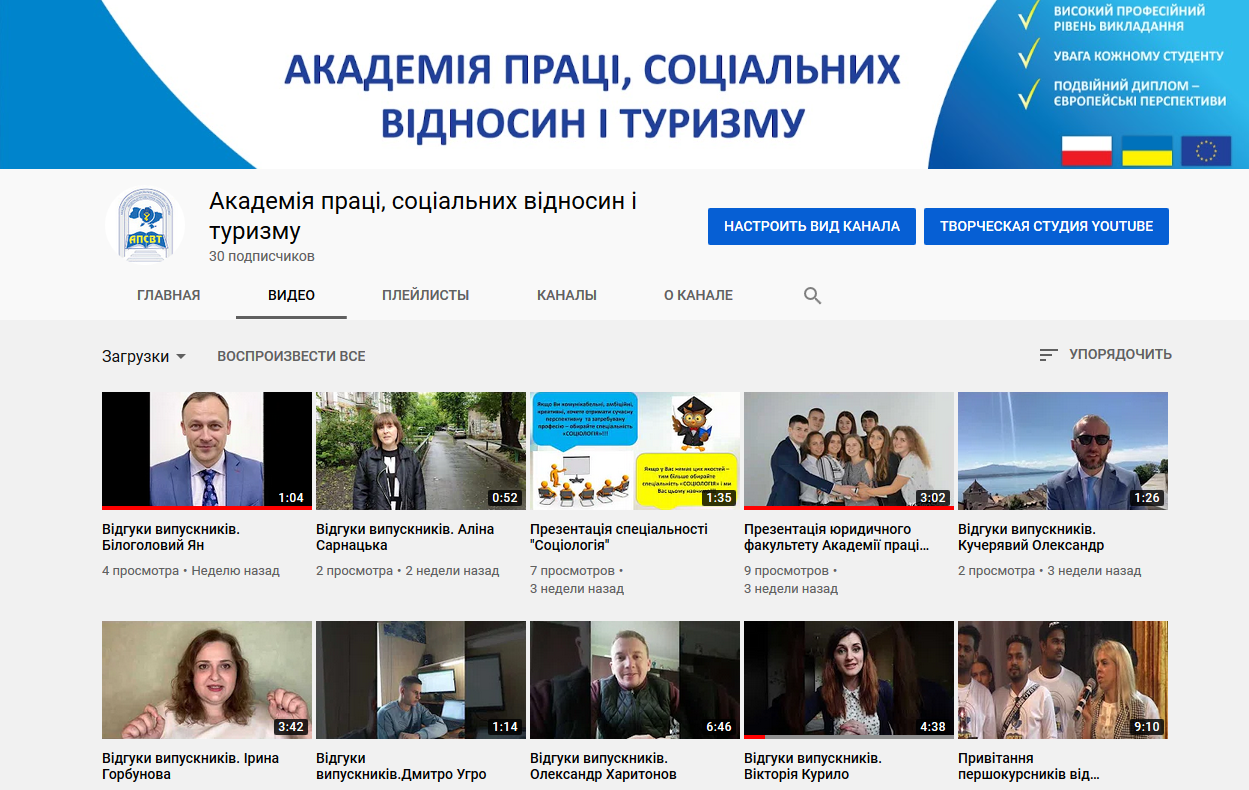Click '9 просмотров' under юридичного факультету video
Image resolution: width=1249 pixels, height=790 pixels.
click(x=786, y=571)
